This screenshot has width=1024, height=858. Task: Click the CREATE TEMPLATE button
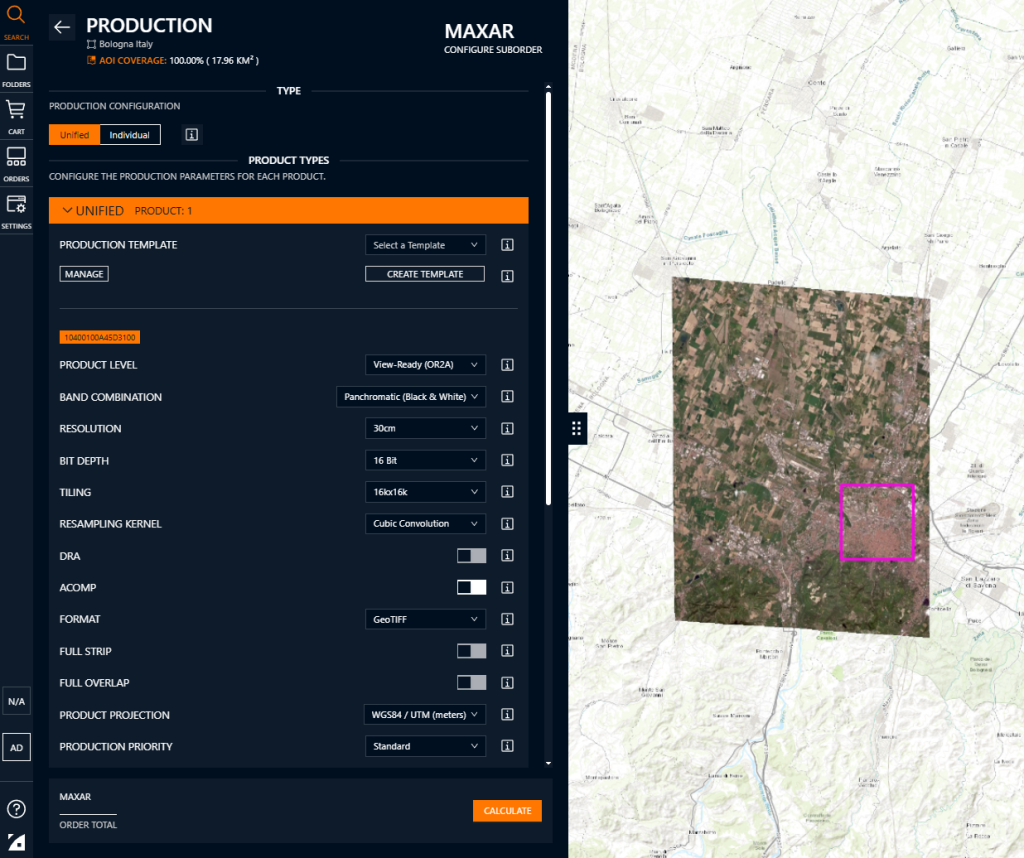425,274
